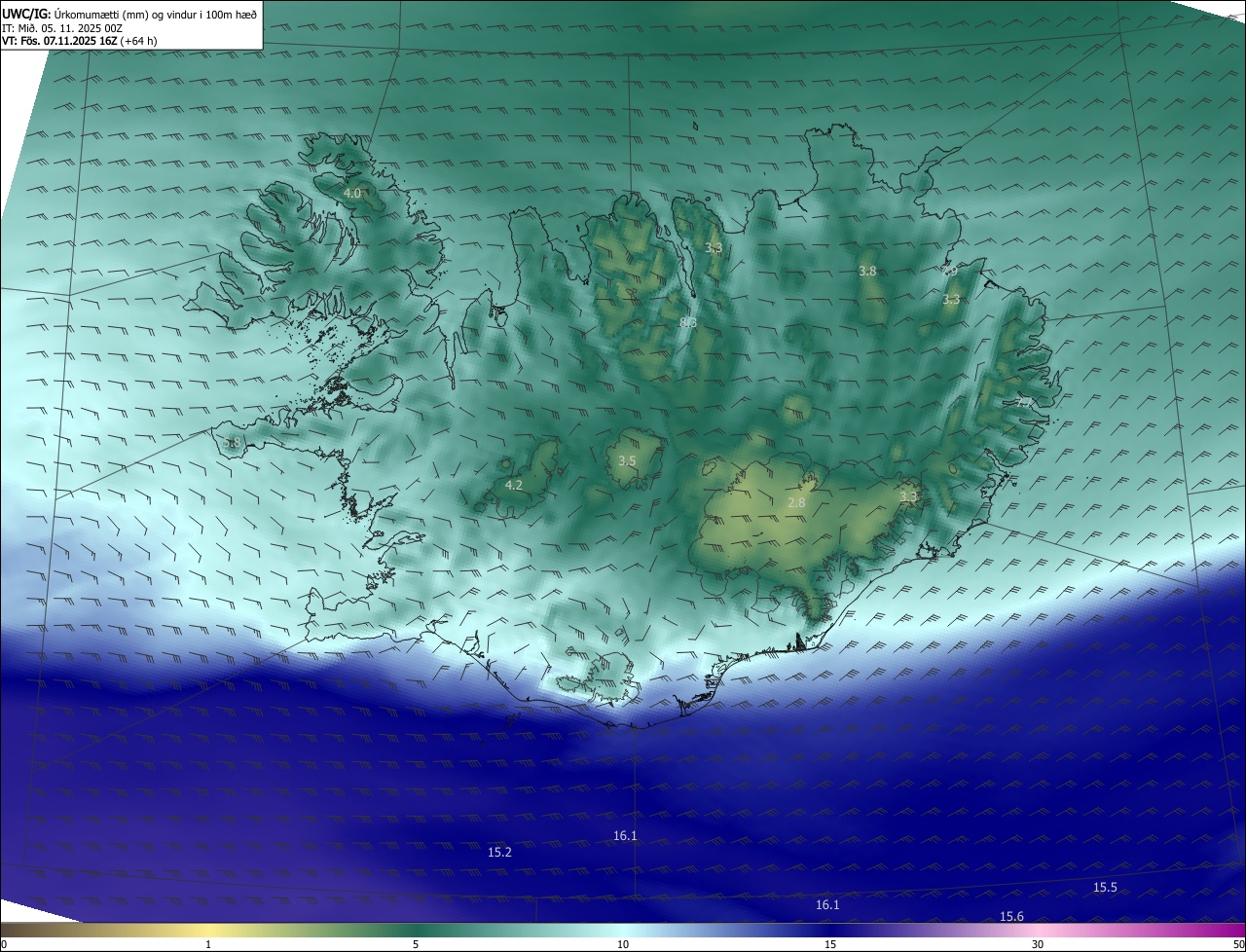Click the 10 label on the color scale
The width and height of the screenshot is (1246, 952).
coord(623,944)
